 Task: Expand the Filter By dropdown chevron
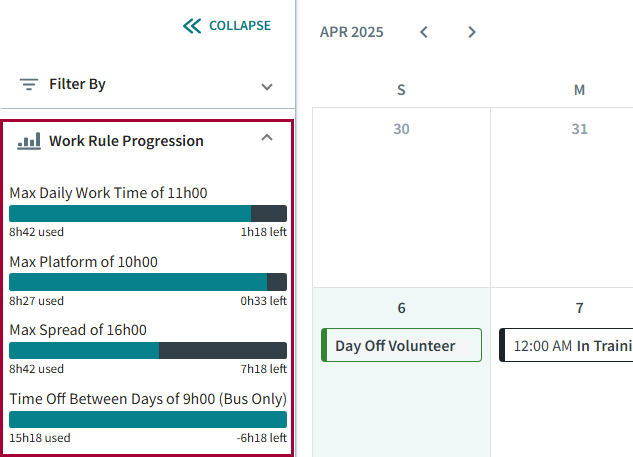267,86
